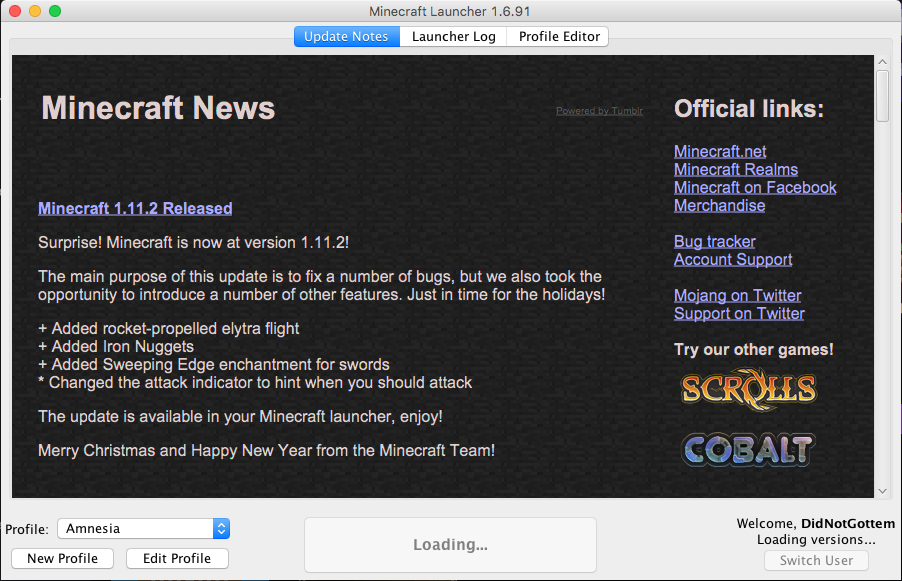
Task: Click the 'Added rocket-propelled elytra flight' line
Action: coord(169,328)
